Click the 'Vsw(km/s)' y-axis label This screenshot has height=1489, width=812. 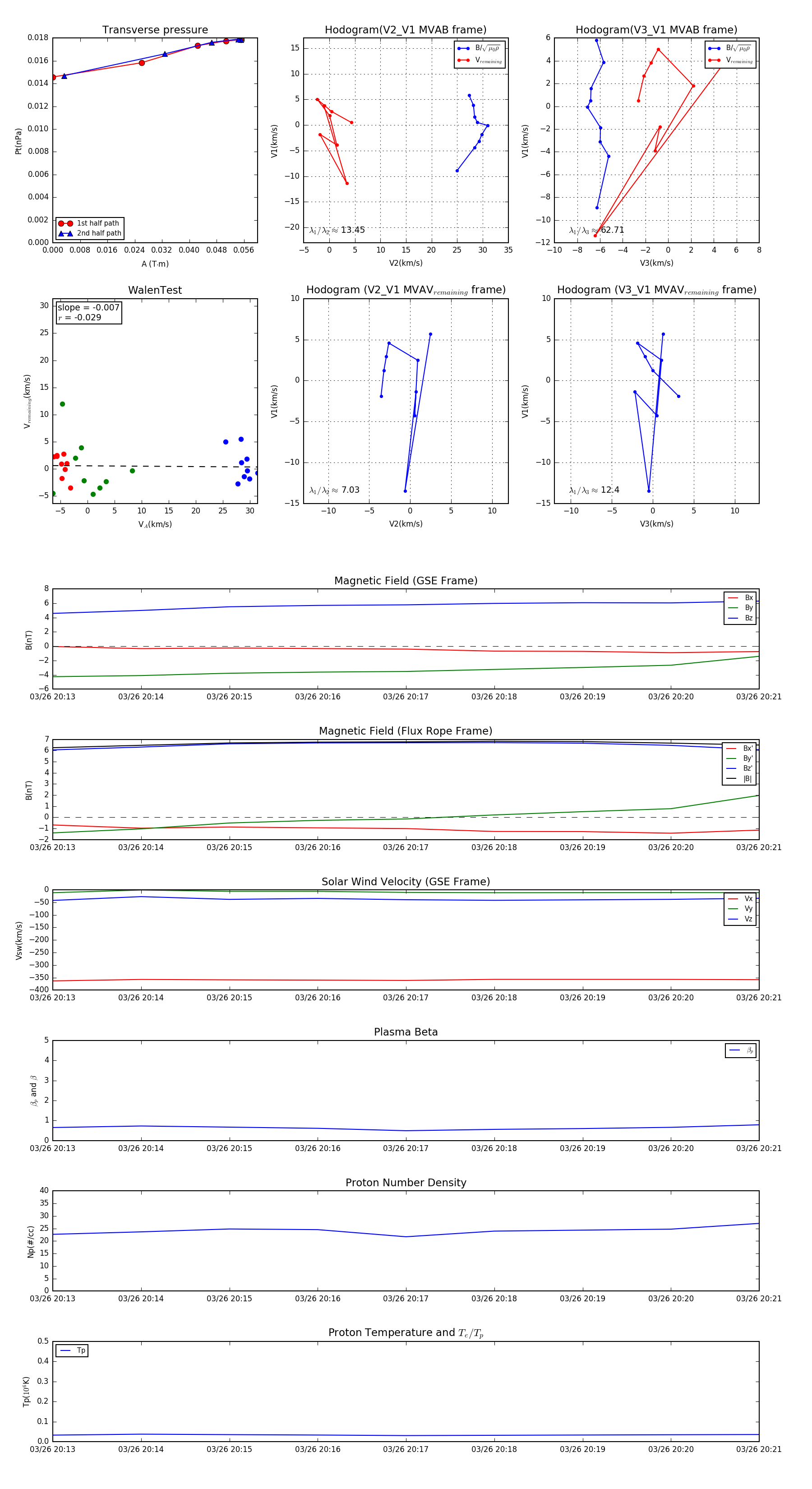coord(19,940)
